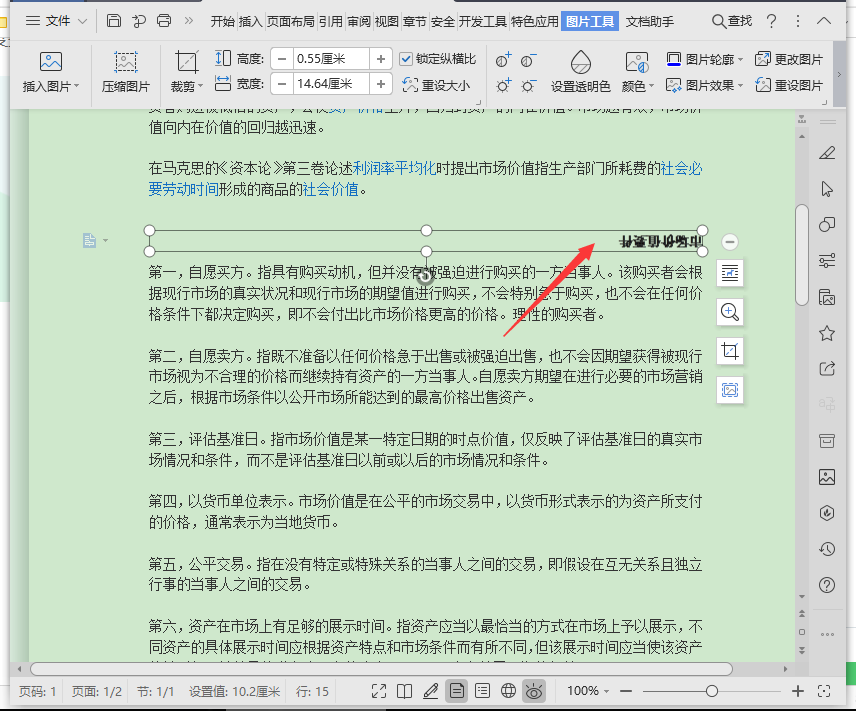This screenshot has width=856, height=711.
Task: Decrease width with the minus button
Action: pyautogui.click(x=282, y=84)
